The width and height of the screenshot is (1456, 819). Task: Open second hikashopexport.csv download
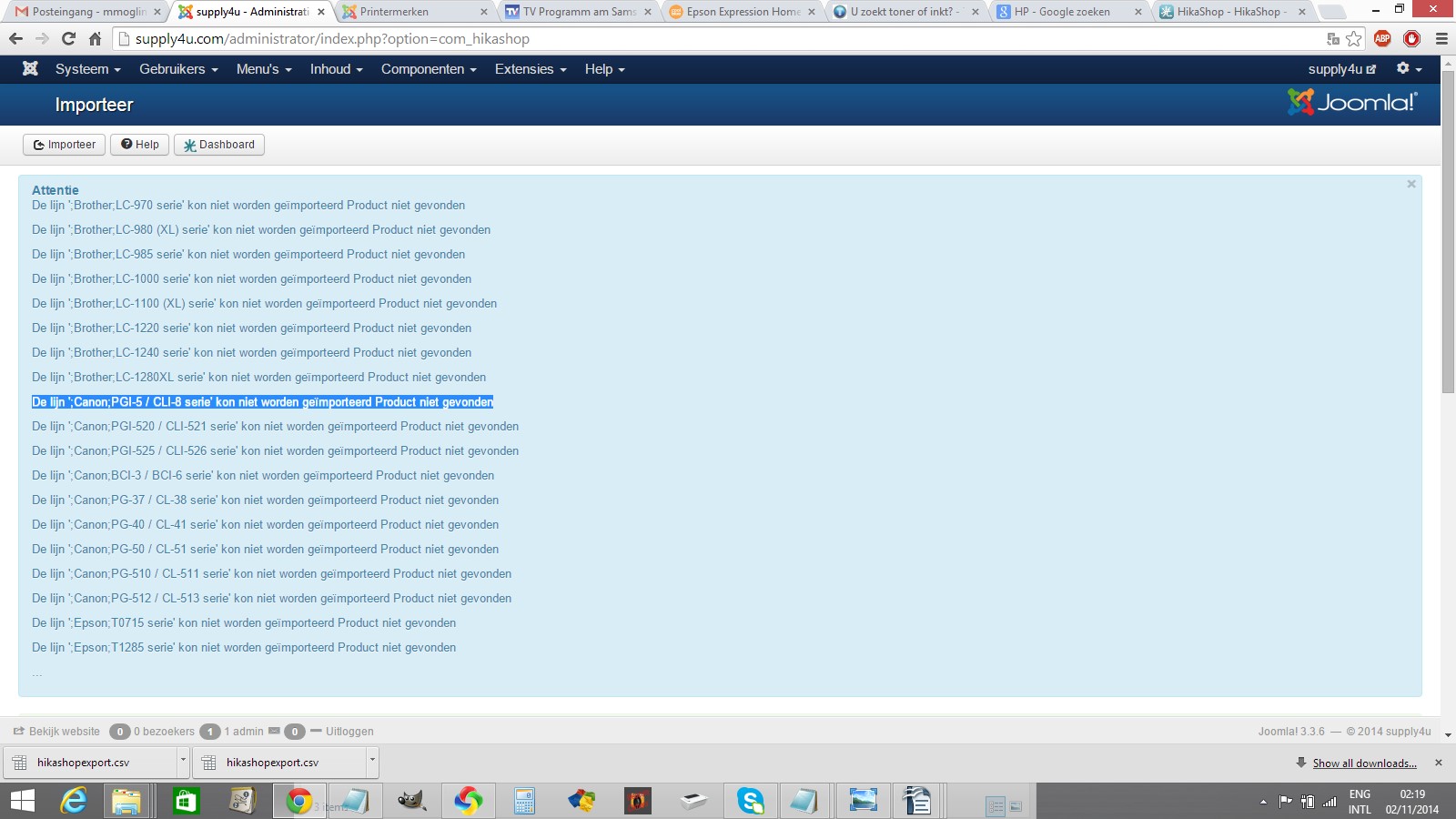(x=279, y=763)
